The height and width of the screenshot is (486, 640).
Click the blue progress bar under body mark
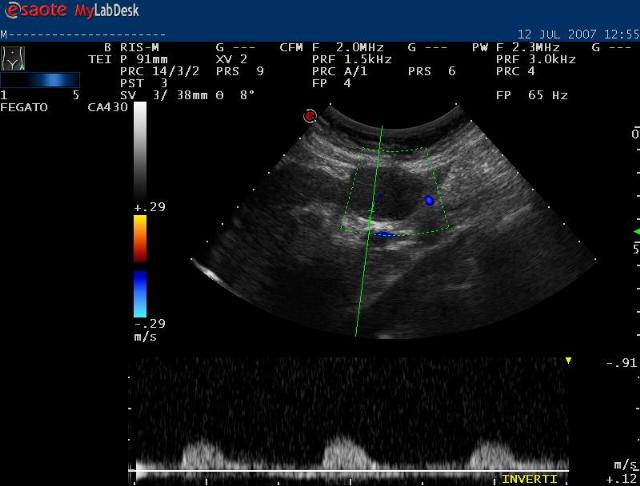[x=40, y=80]
